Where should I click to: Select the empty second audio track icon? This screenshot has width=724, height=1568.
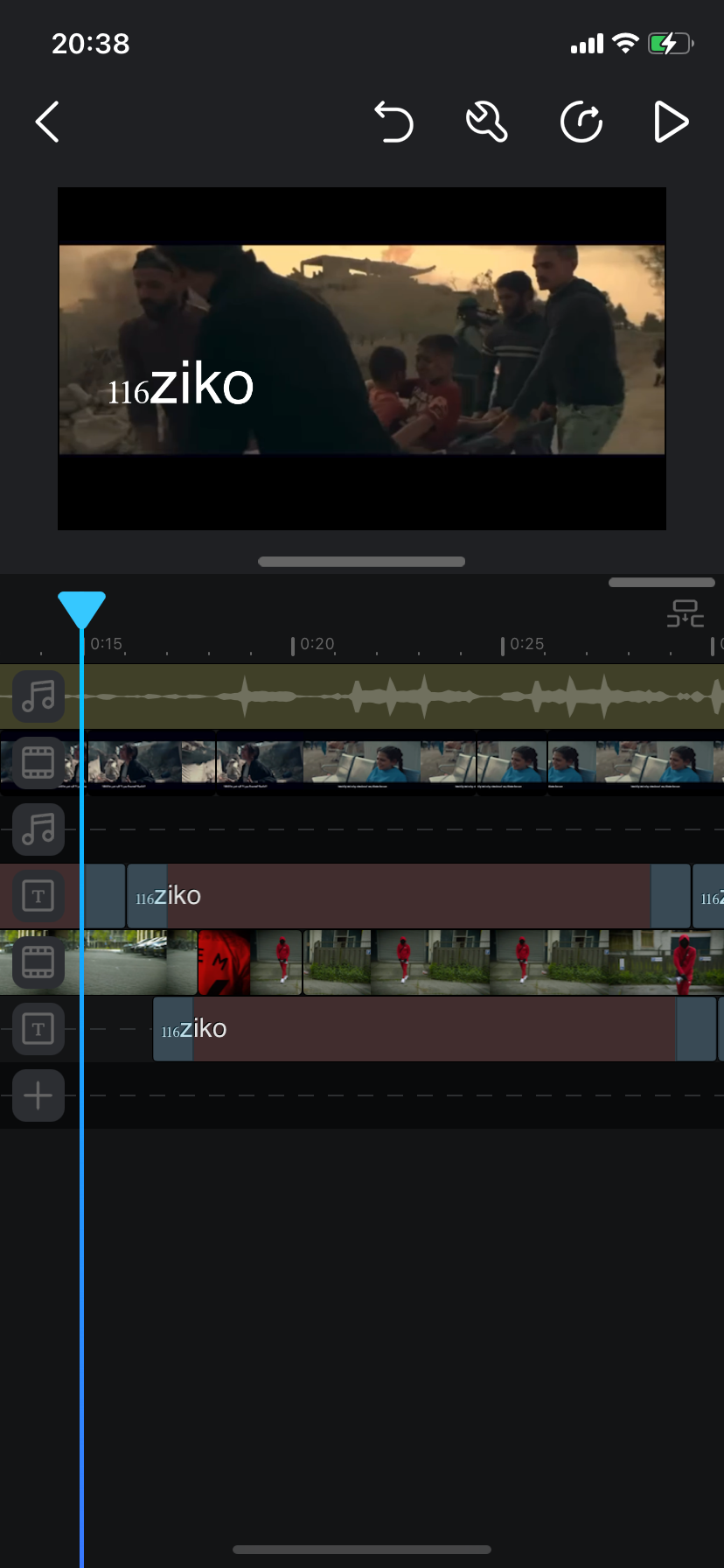pos(38,829)
